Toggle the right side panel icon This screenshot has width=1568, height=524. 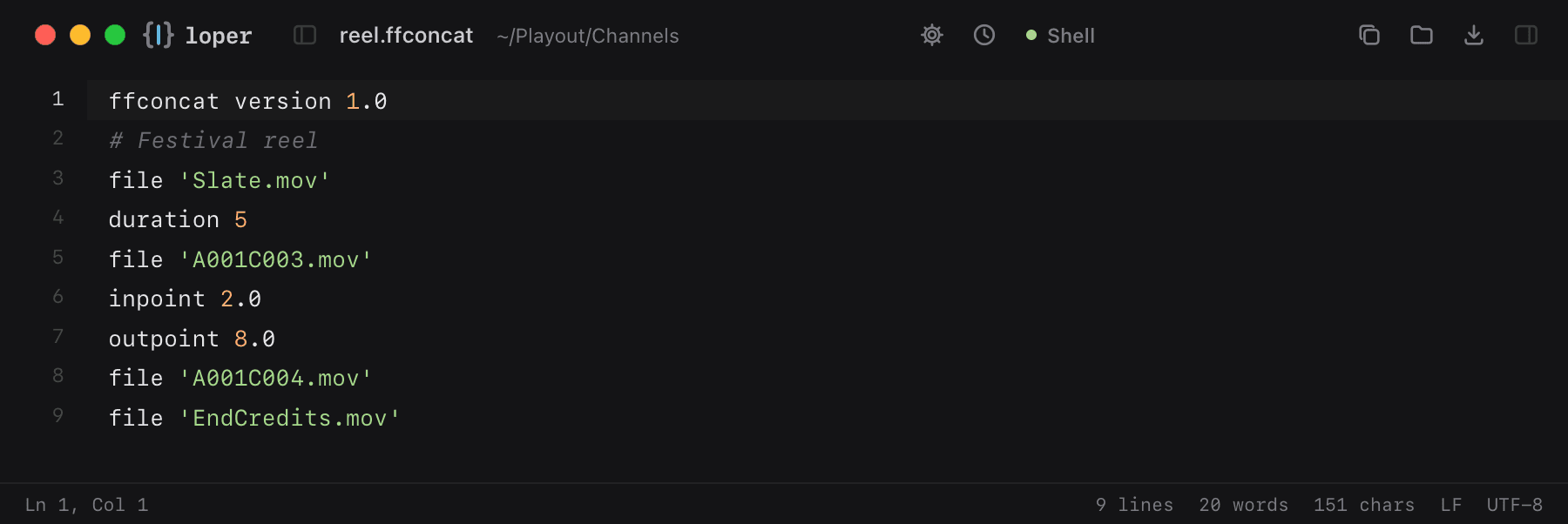(x=1526, y=35)
